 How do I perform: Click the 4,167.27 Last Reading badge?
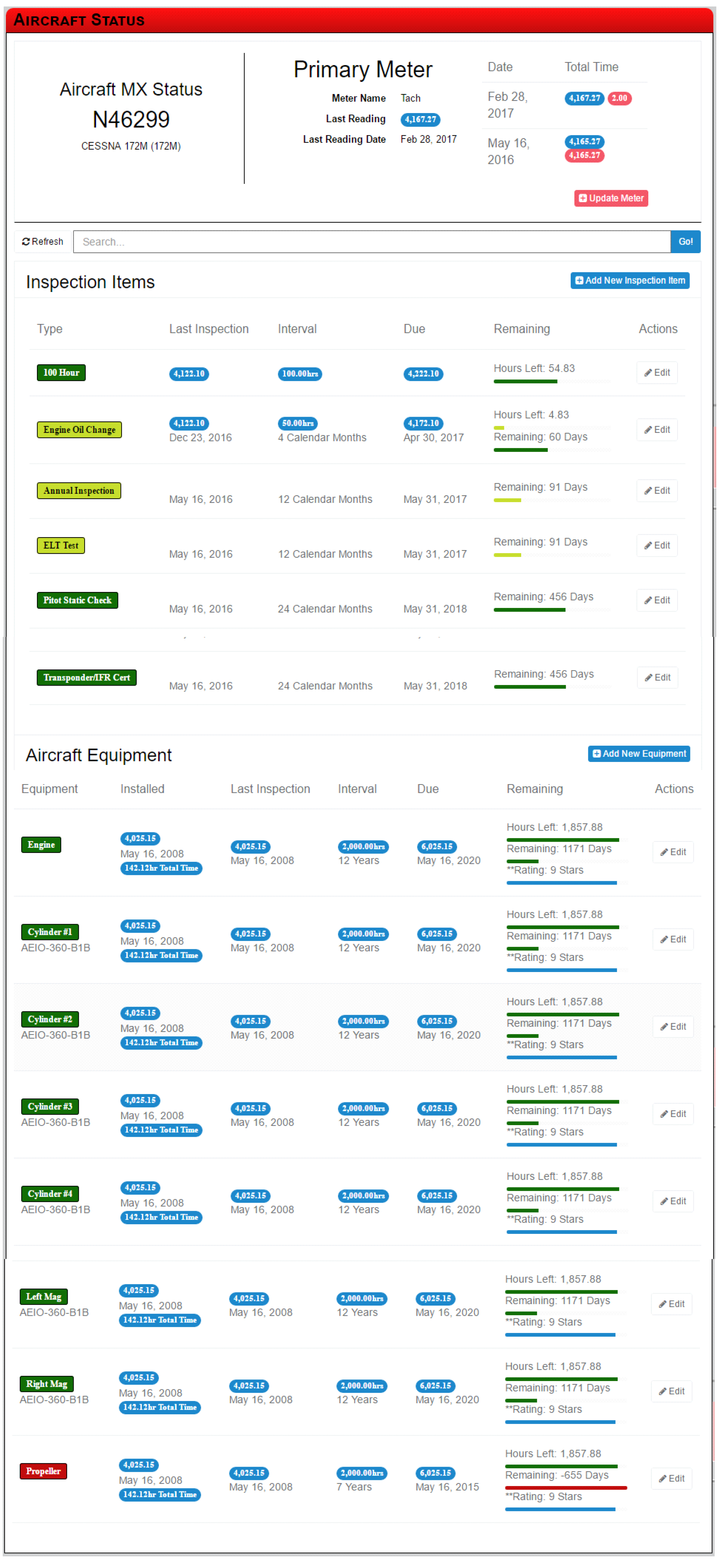420,119
